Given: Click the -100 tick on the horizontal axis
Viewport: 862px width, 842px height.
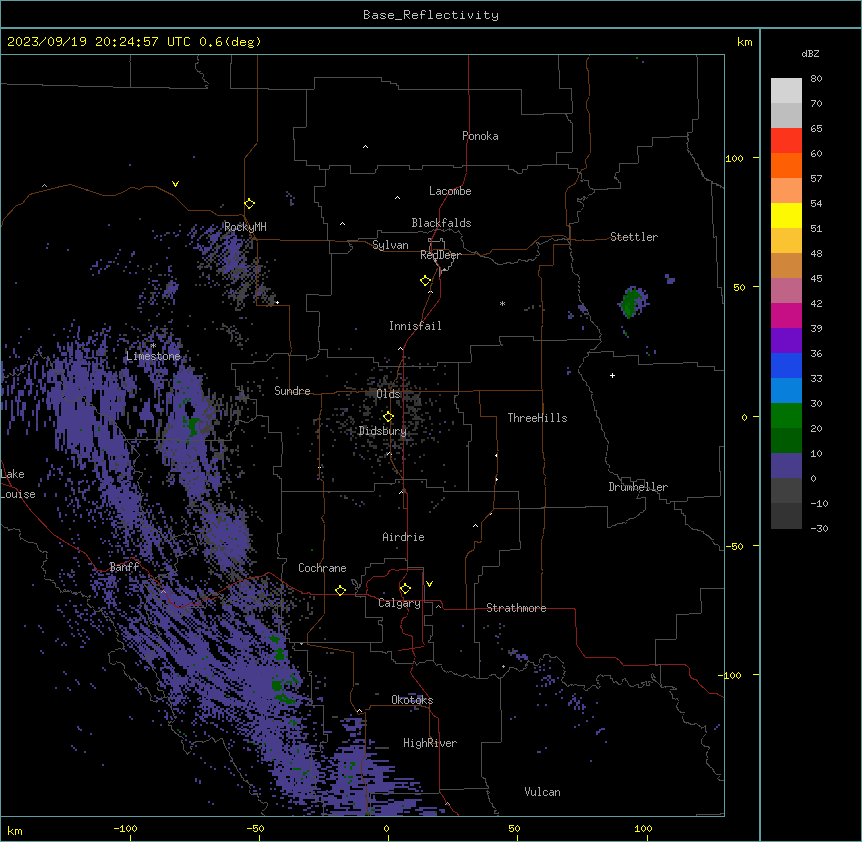Looking at the screenshot, I should [x=125, y=828].
